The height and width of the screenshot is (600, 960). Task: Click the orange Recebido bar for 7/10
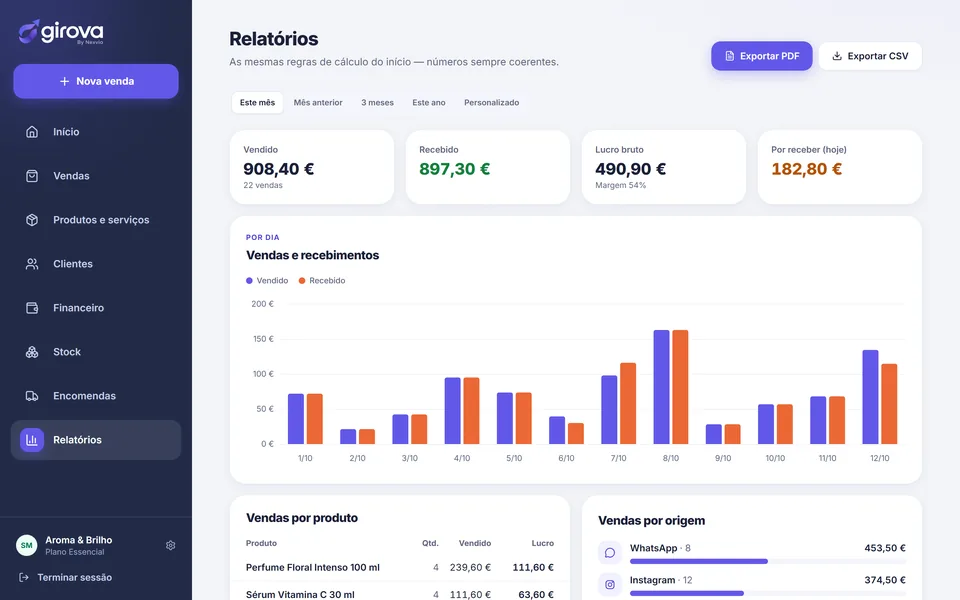click(628, 403)
